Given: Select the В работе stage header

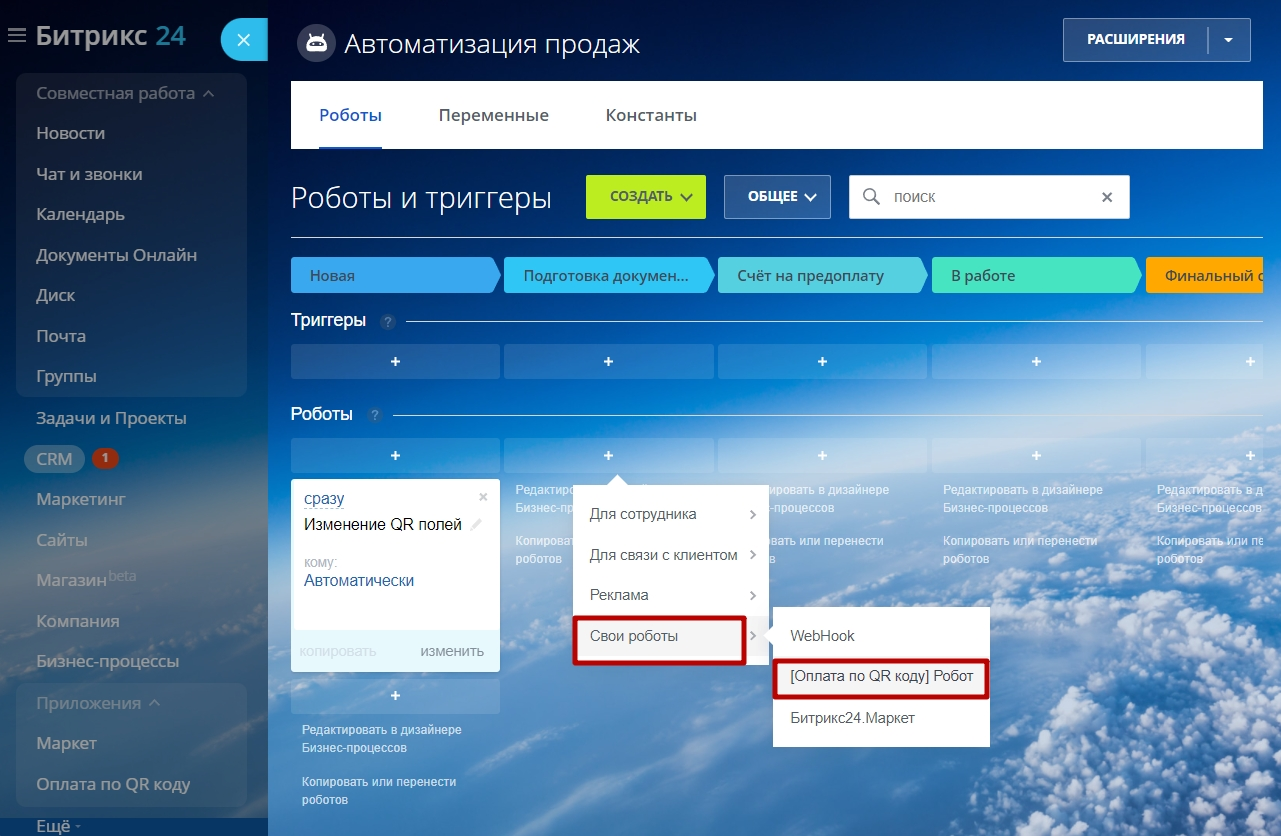Looking at the screenshot, I should click(x=1036, y=276).
